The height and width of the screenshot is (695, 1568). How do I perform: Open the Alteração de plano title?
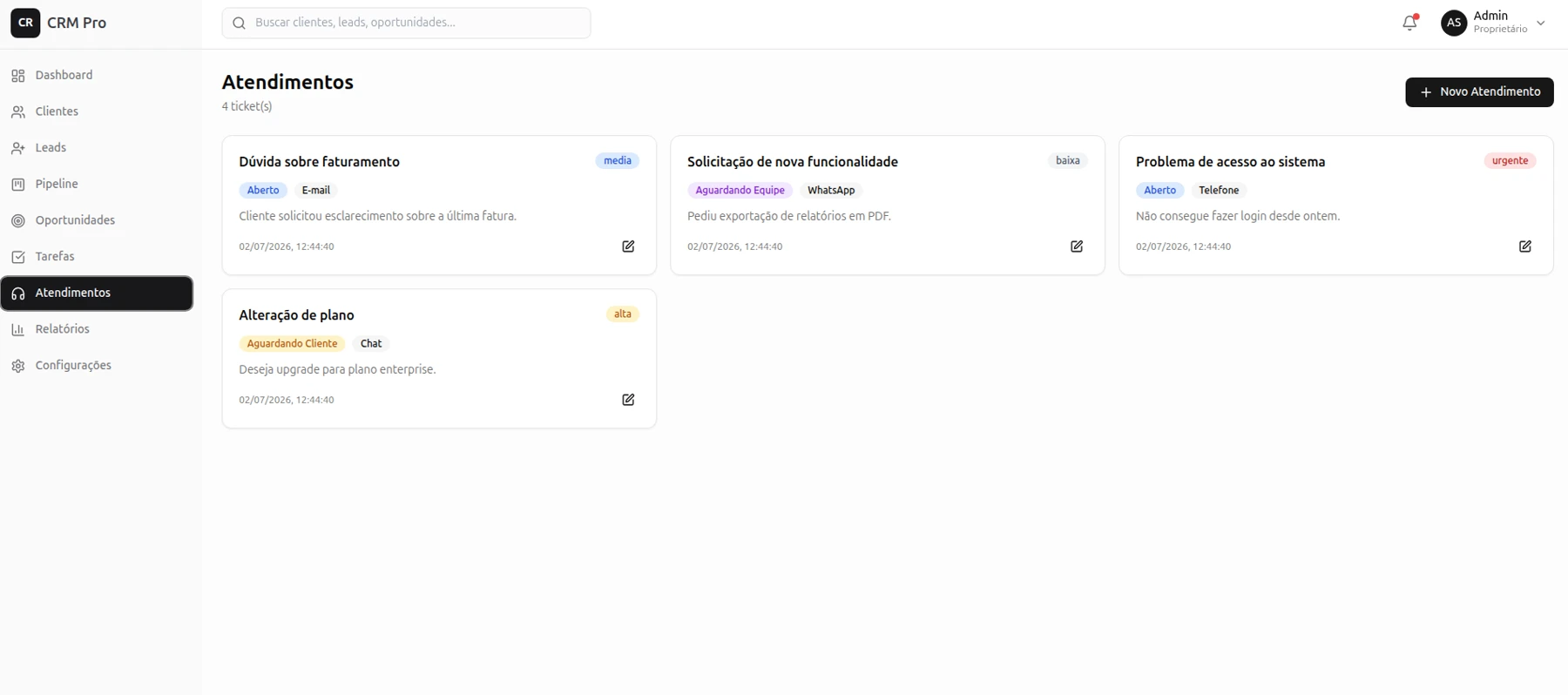[296, 315]
